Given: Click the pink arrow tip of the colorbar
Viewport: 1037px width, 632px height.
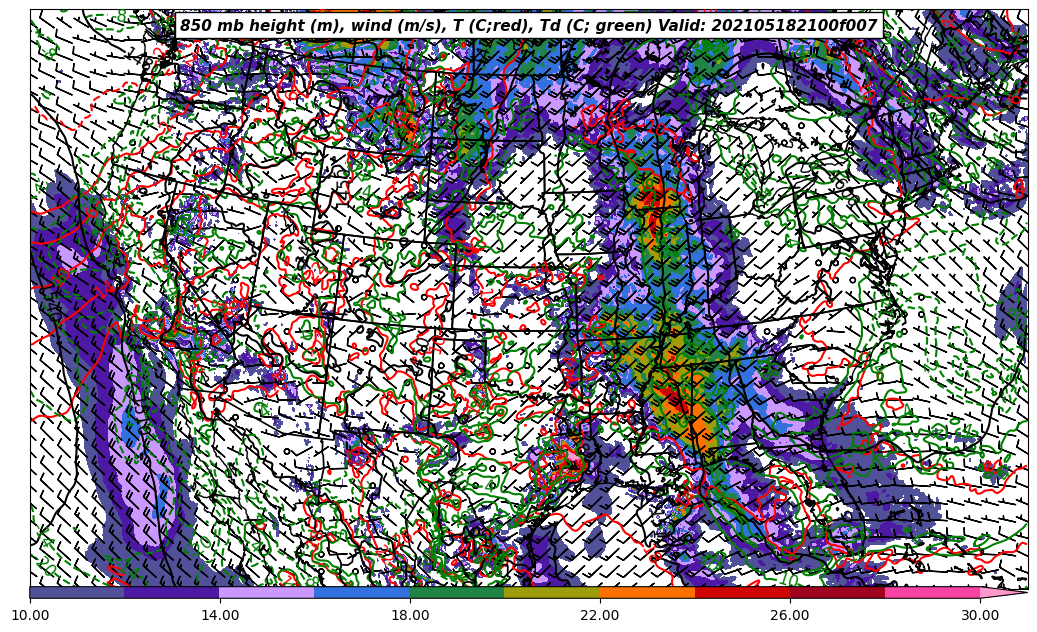Looking at the screenshot, I should (1003, 592).
